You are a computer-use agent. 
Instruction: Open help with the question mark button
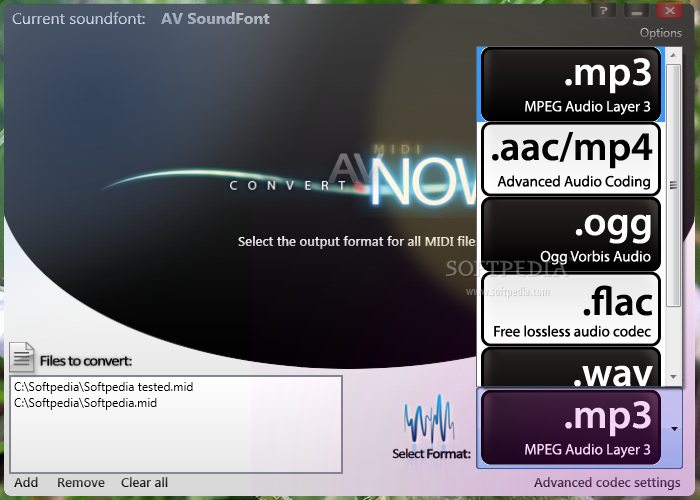click(603, 10)
